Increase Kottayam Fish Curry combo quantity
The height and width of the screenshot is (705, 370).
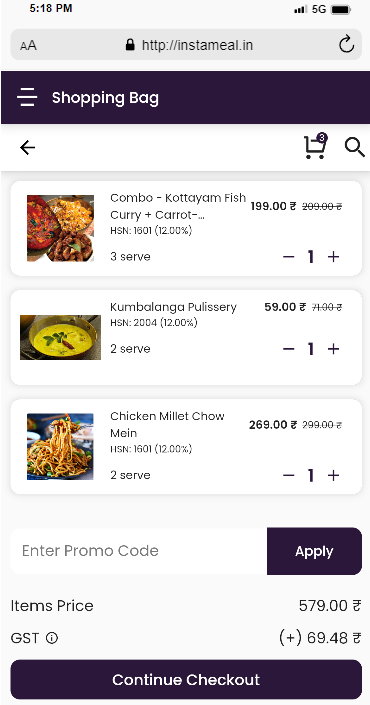click(333, 257)
